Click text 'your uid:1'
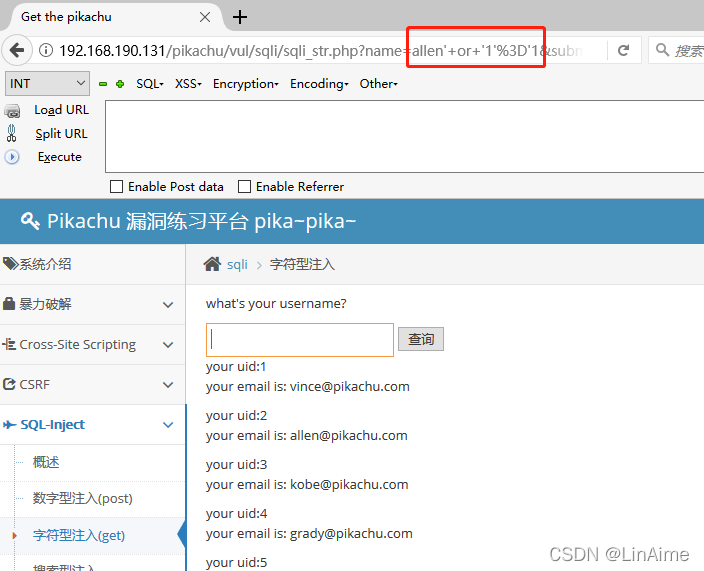Viewport: 704px width, 571px height. pyautogui.click(x=236, y=367)
